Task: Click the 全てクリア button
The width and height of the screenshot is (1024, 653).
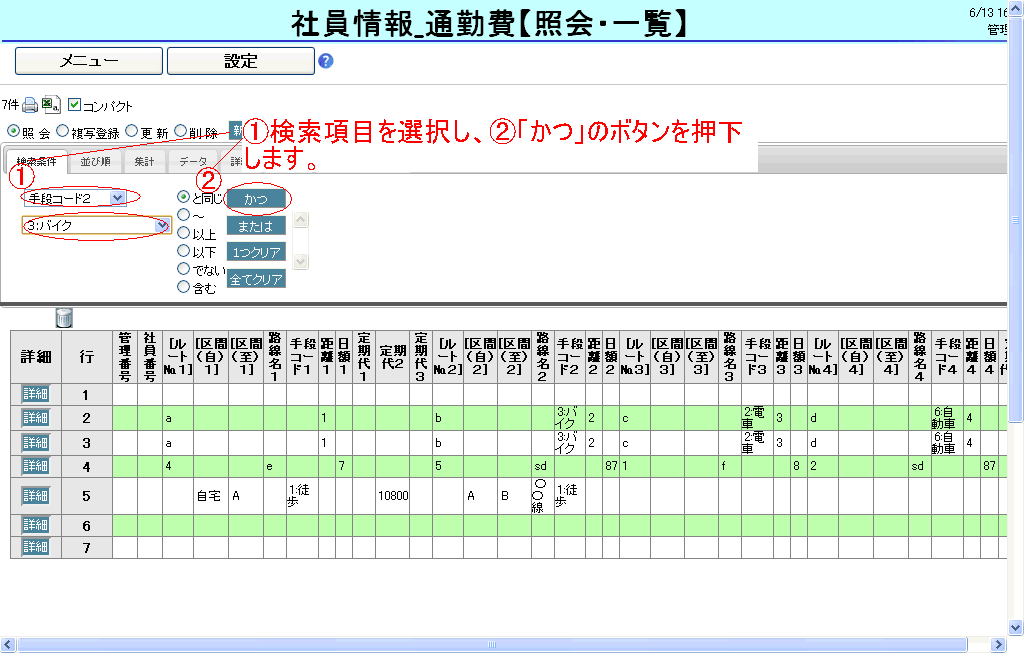Action: (x=256, y=279)
